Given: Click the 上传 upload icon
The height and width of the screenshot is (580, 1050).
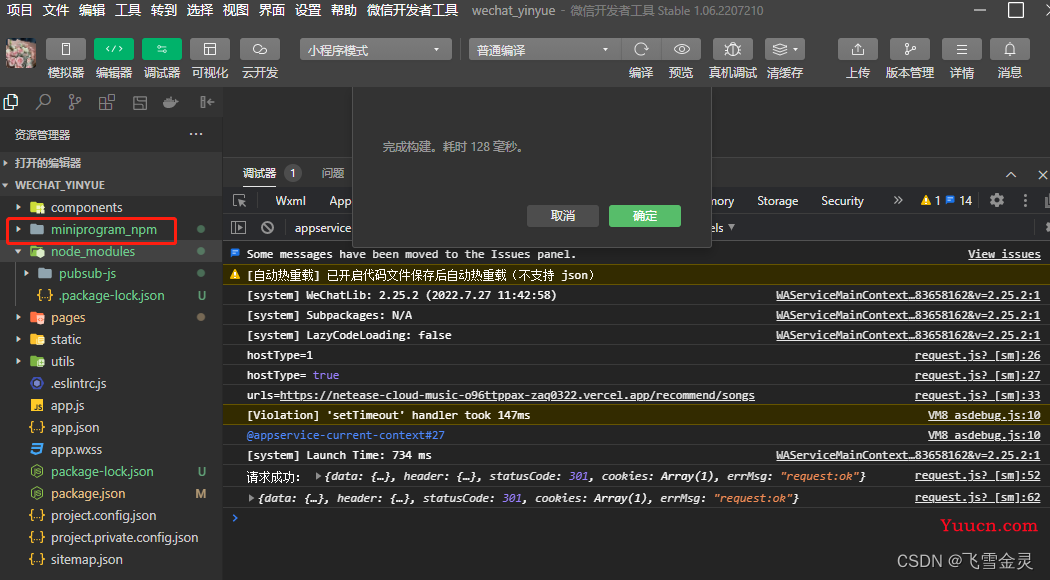Looking at the screenshot, I should (857, 50).
